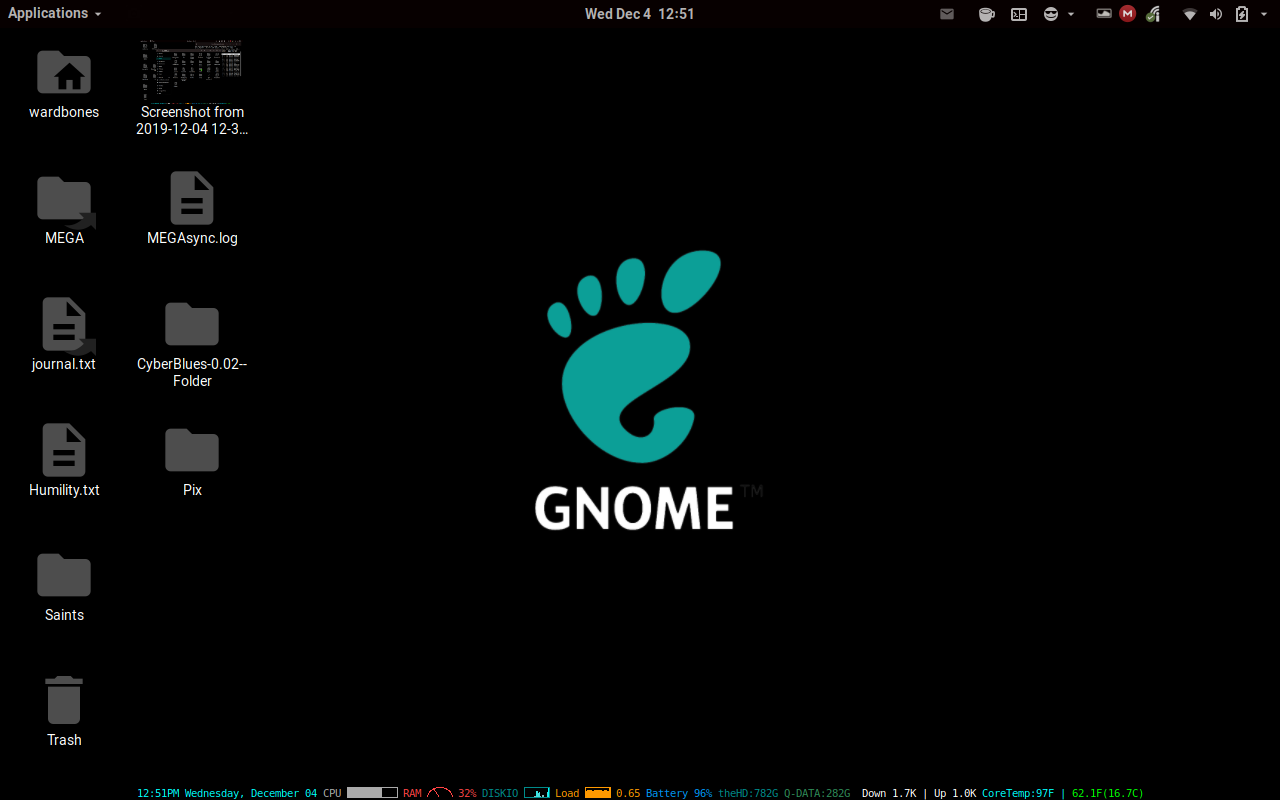This screenshot has width=1280, height=800.
Task: Click the Wi-Fi signal icon
Action: [1190, 14]
